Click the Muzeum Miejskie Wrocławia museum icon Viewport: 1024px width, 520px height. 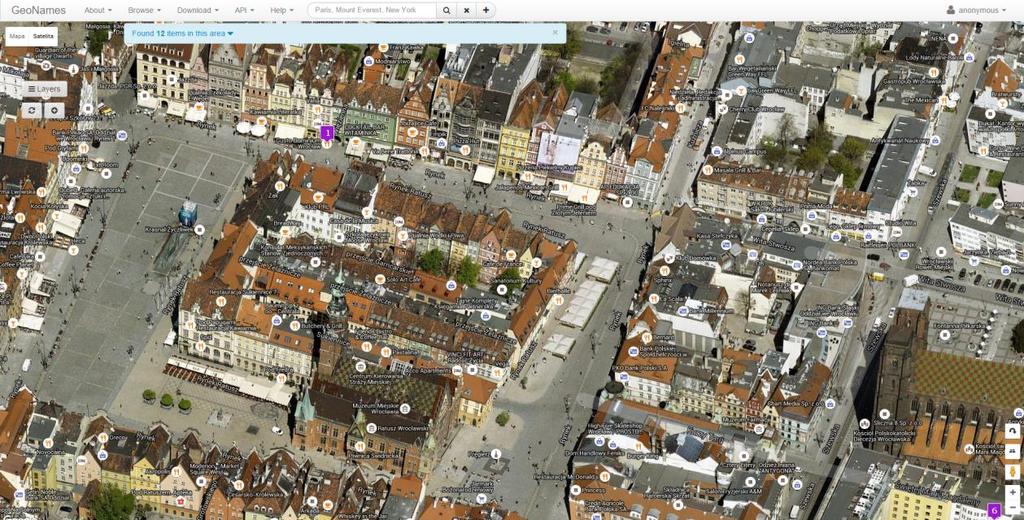tap(405, 408)
